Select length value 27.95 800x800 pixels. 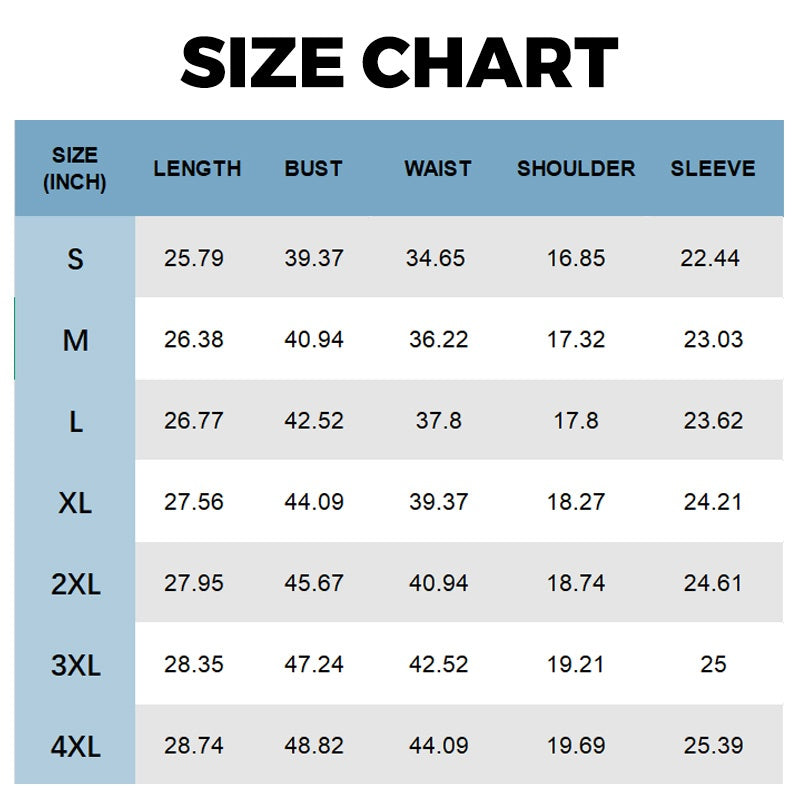194,583
